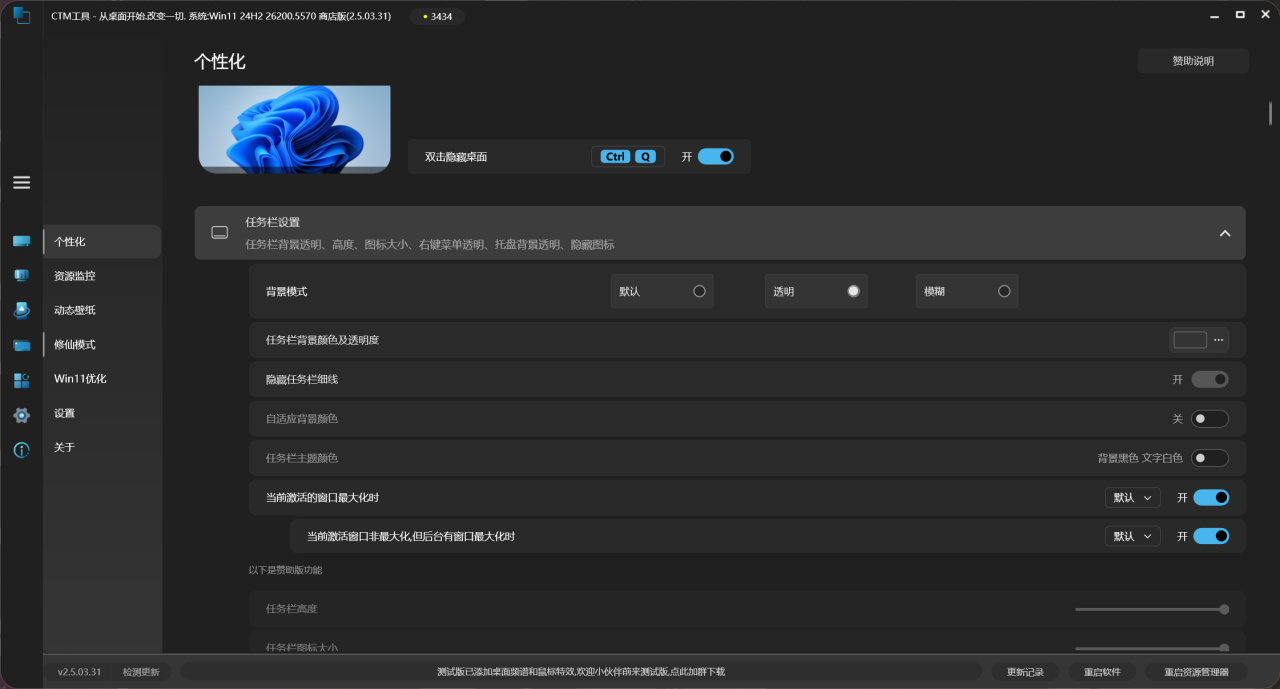This screenshot has width=1280, height=689.
Task: Click 任务栏背景颜色及透明度 label
Action: tap(322, 340)
